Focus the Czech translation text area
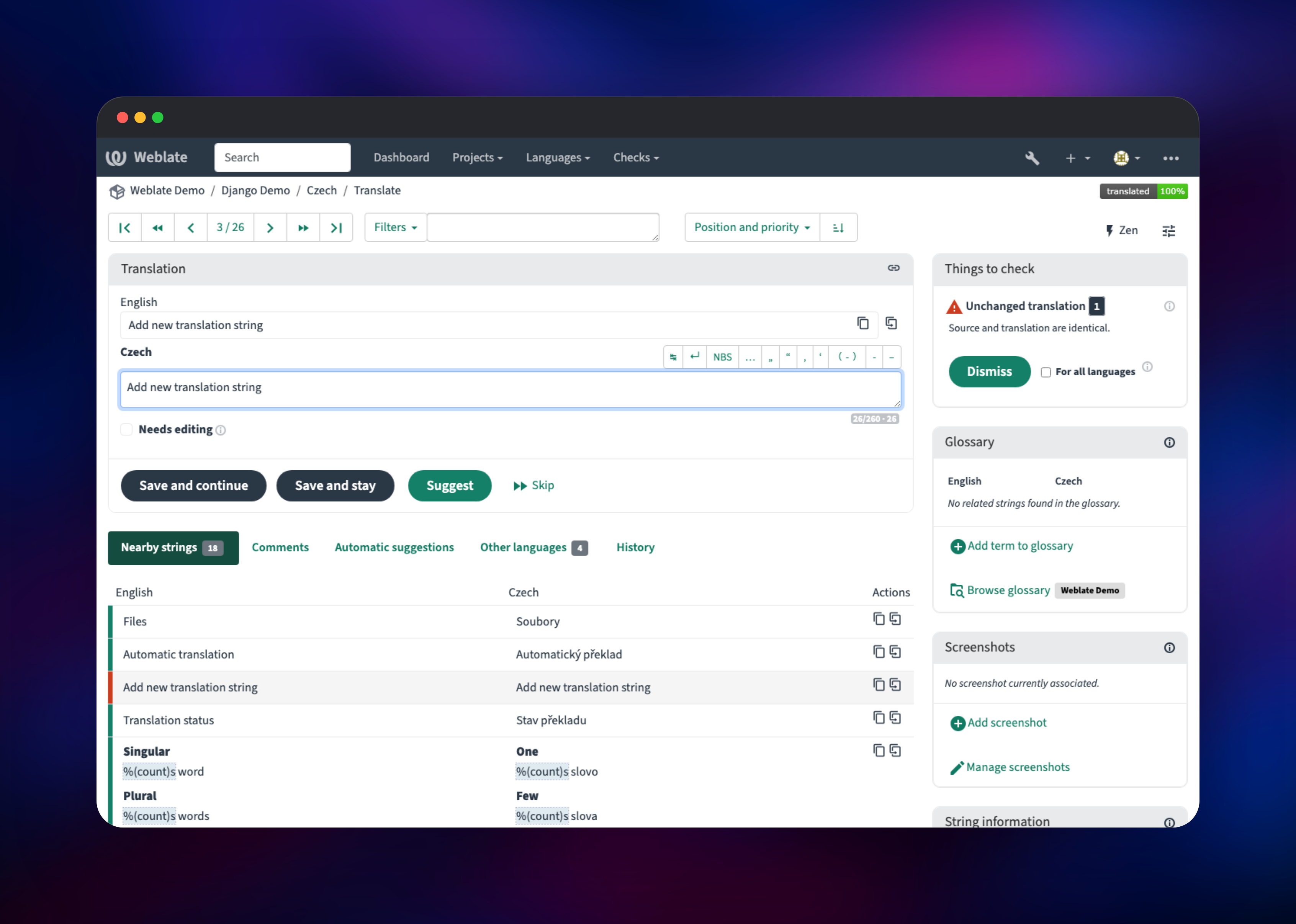Screen dimensions: 1296x924 pyautogui.click(x=511, y=390)
